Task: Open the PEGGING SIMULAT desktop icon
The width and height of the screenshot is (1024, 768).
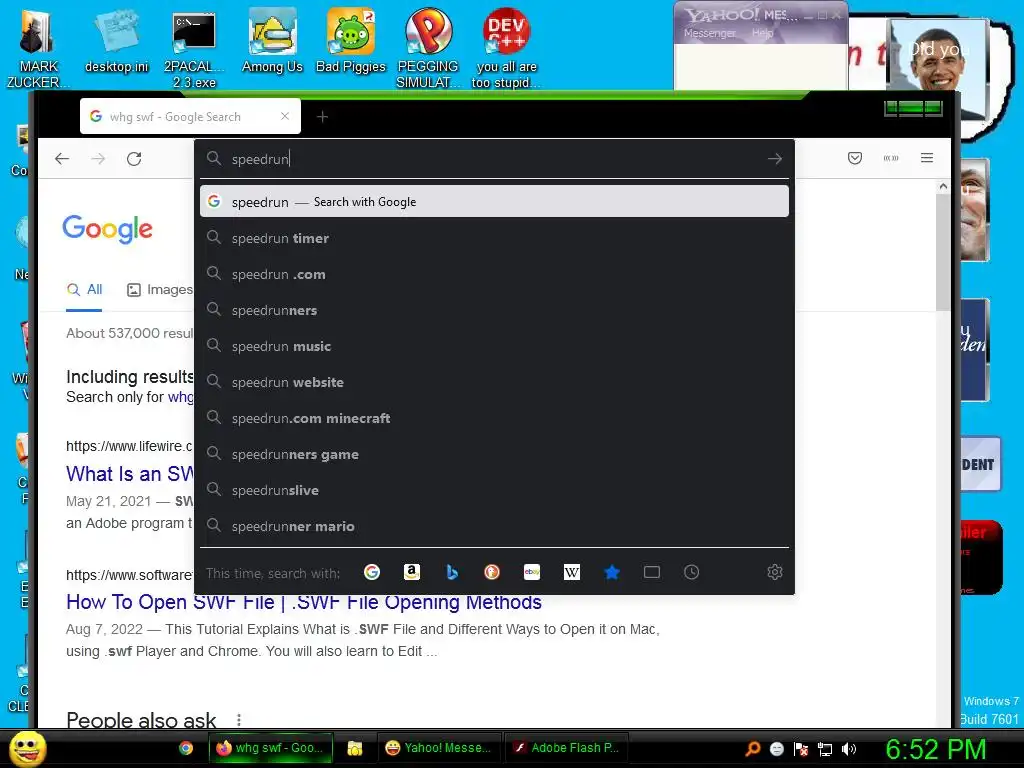Action: (x=428, y=48)
